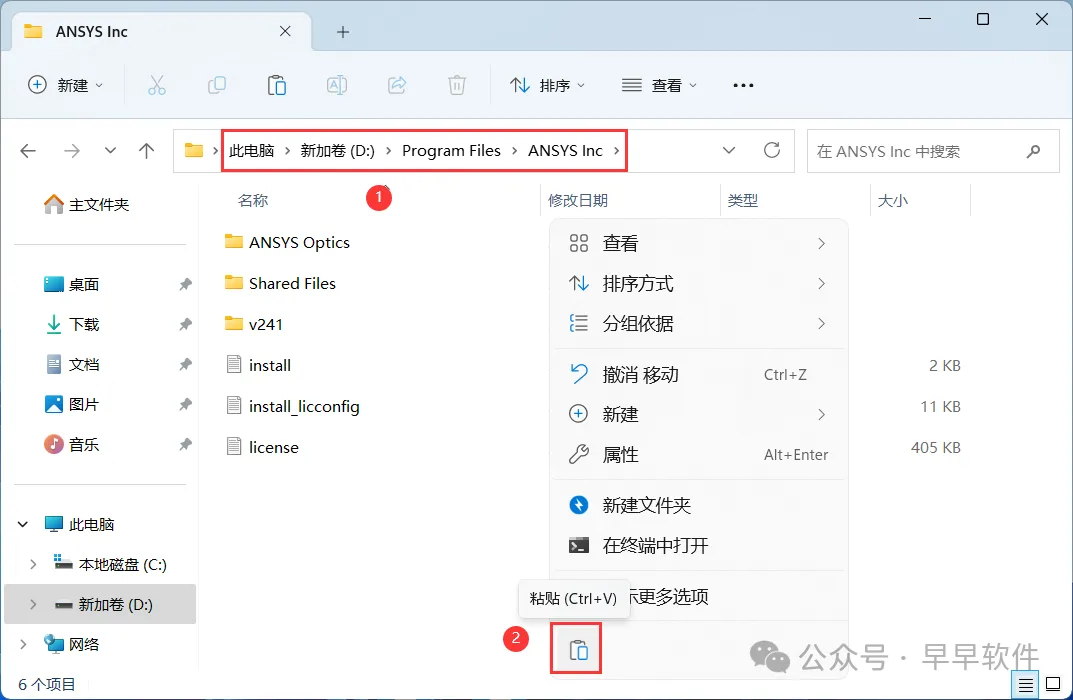Sort by the Date modified column header
1073x700 pixels.
[x=578, y=200]
